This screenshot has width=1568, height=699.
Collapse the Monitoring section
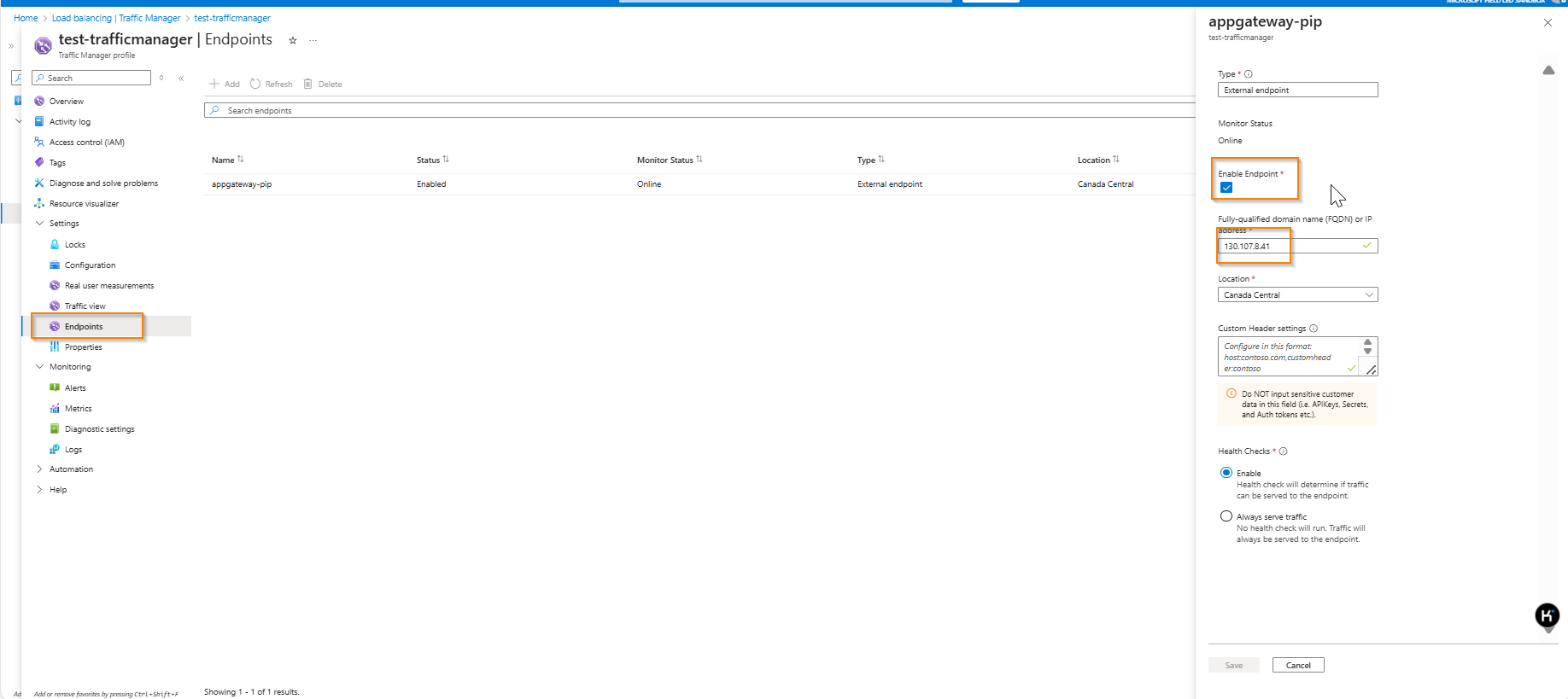39,367
